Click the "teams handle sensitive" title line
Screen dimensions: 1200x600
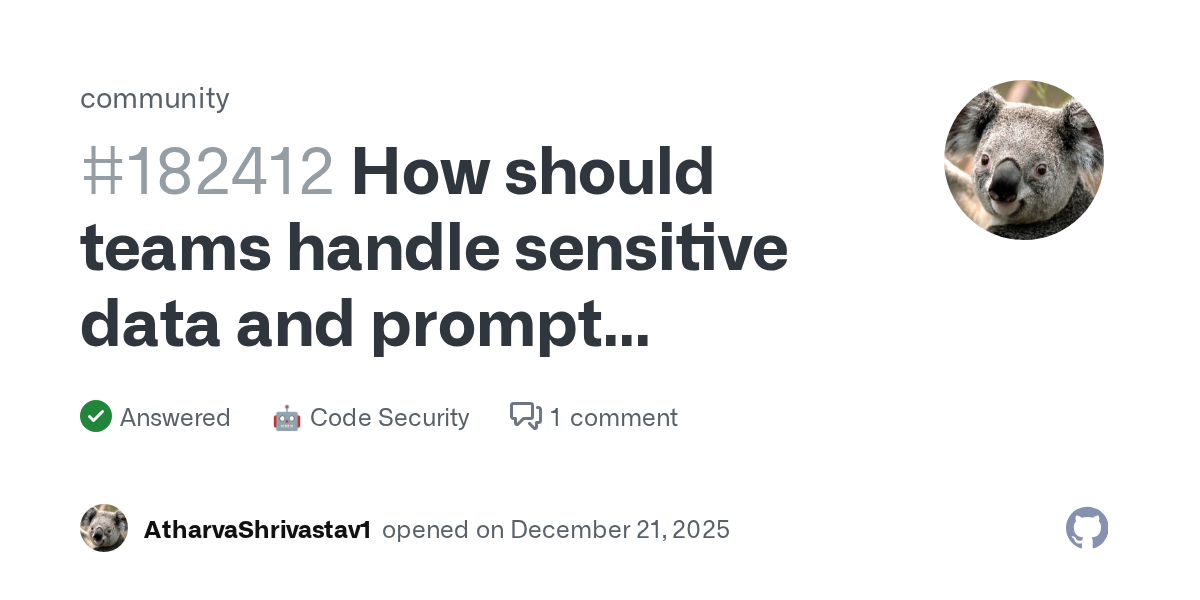click(434, 248)
